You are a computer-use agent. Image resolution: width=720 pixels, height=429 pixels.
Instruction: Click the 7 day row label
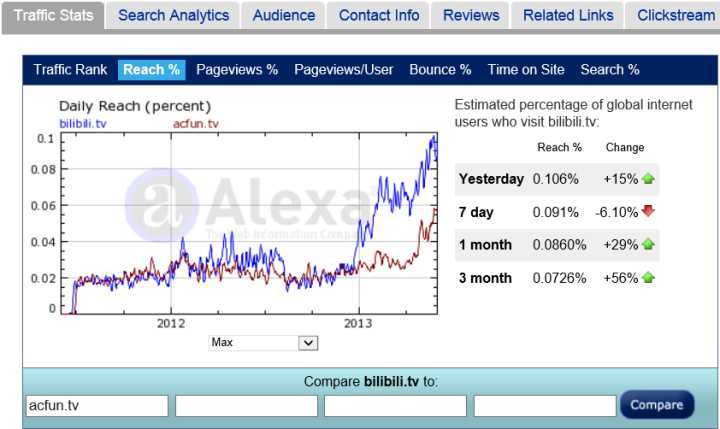pos(476,212)
